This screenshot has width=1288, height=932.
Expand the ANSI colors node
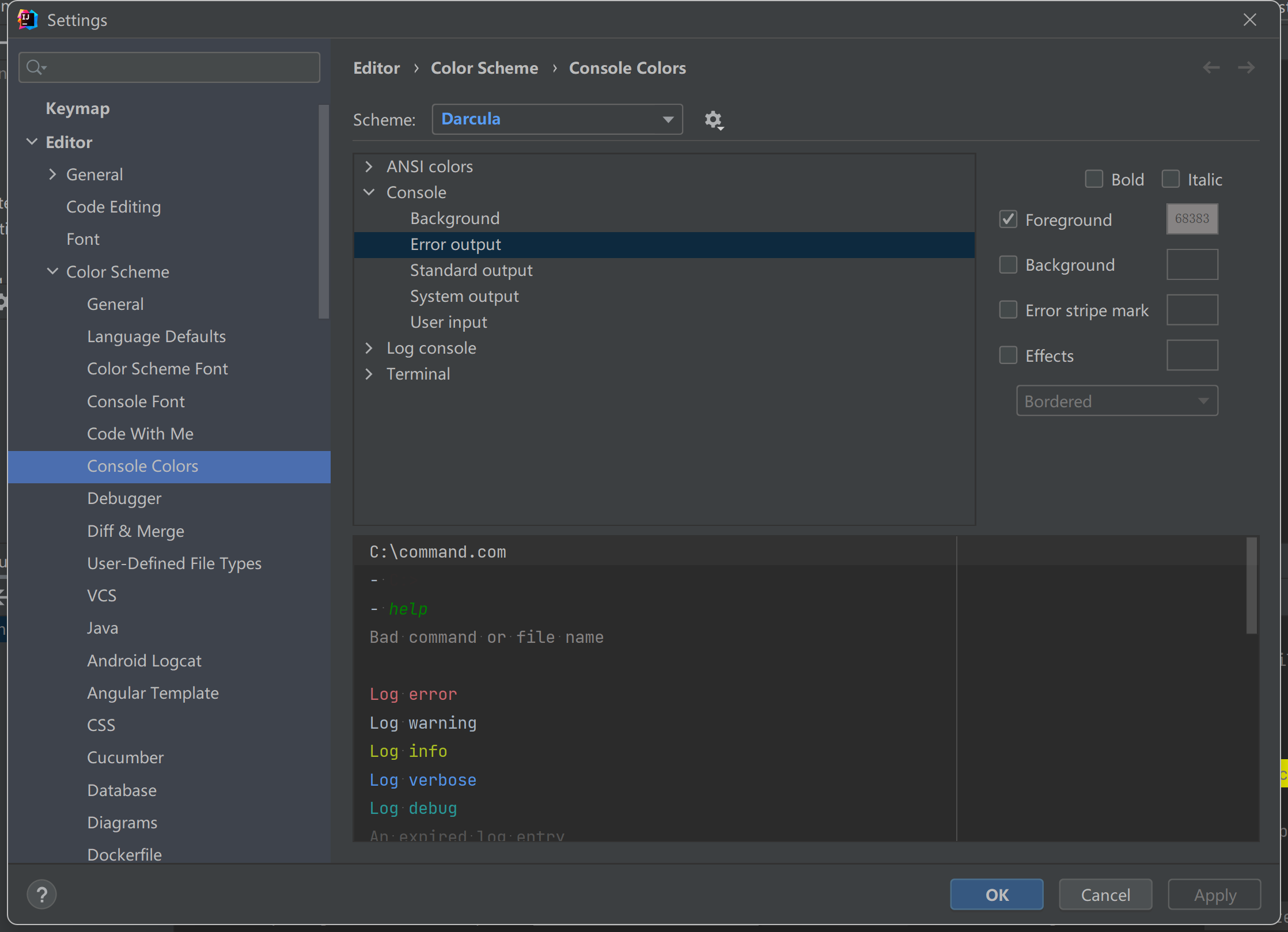369,166
